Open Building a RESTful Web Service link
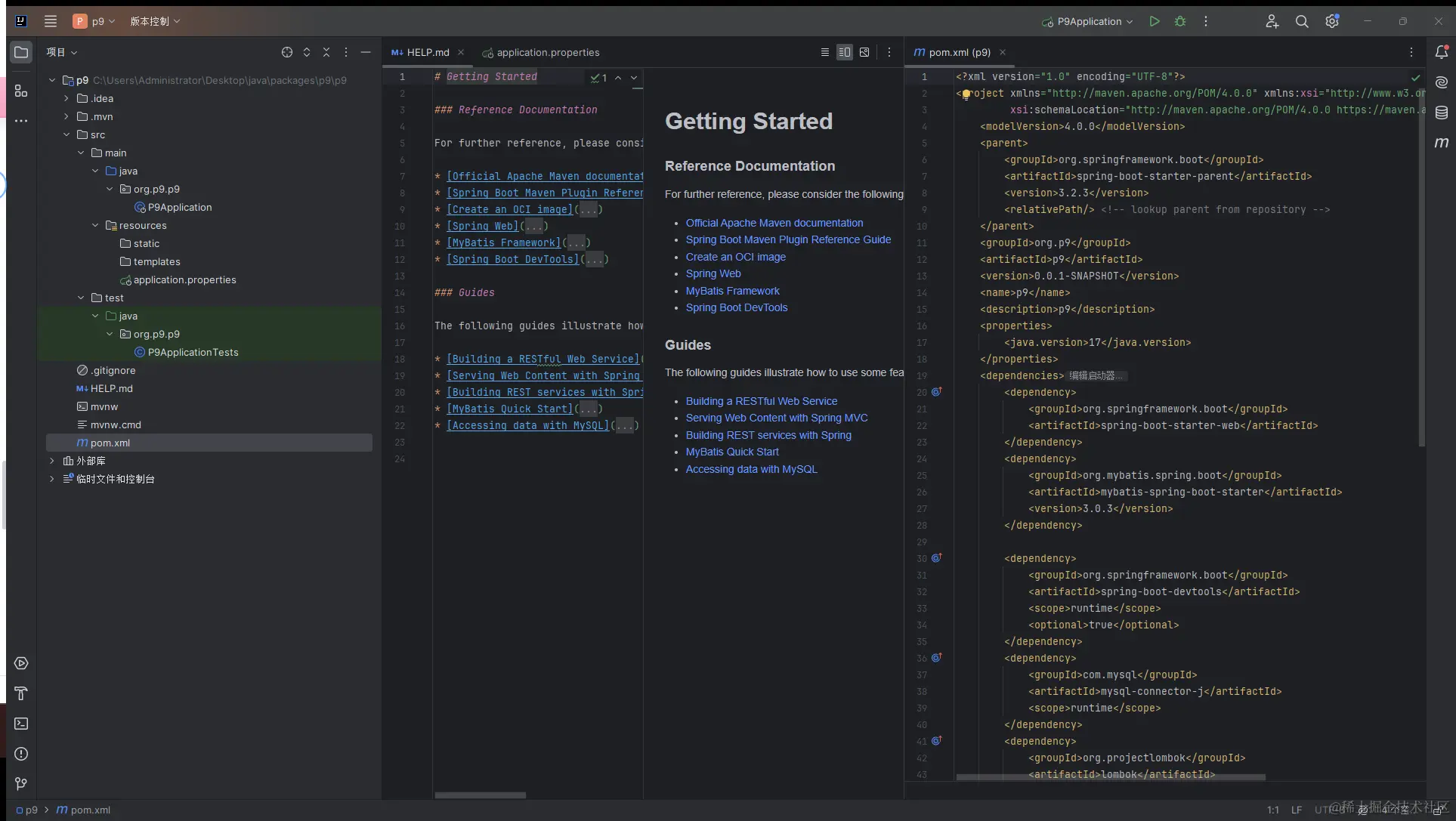Image resolution: width=1456 pixels, height=821 pixels. [x=761, y=401]
